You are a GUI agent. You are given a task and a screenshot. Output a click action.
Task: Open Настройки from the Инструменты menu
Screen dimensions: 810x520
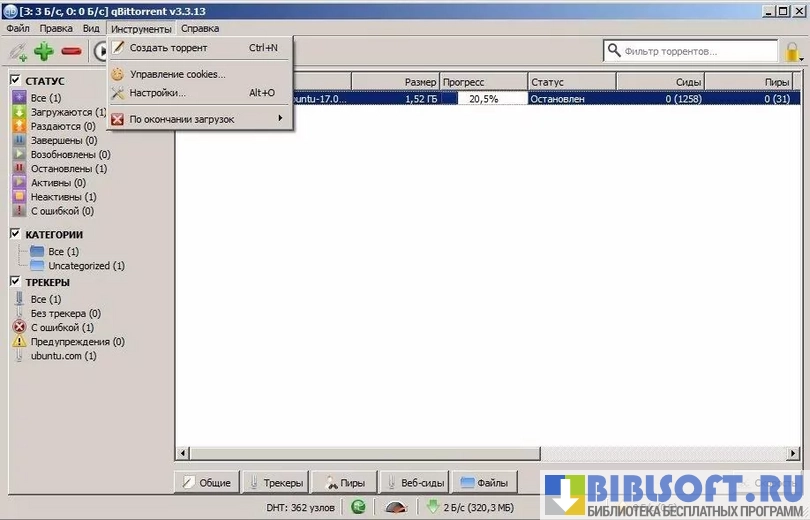157,93
